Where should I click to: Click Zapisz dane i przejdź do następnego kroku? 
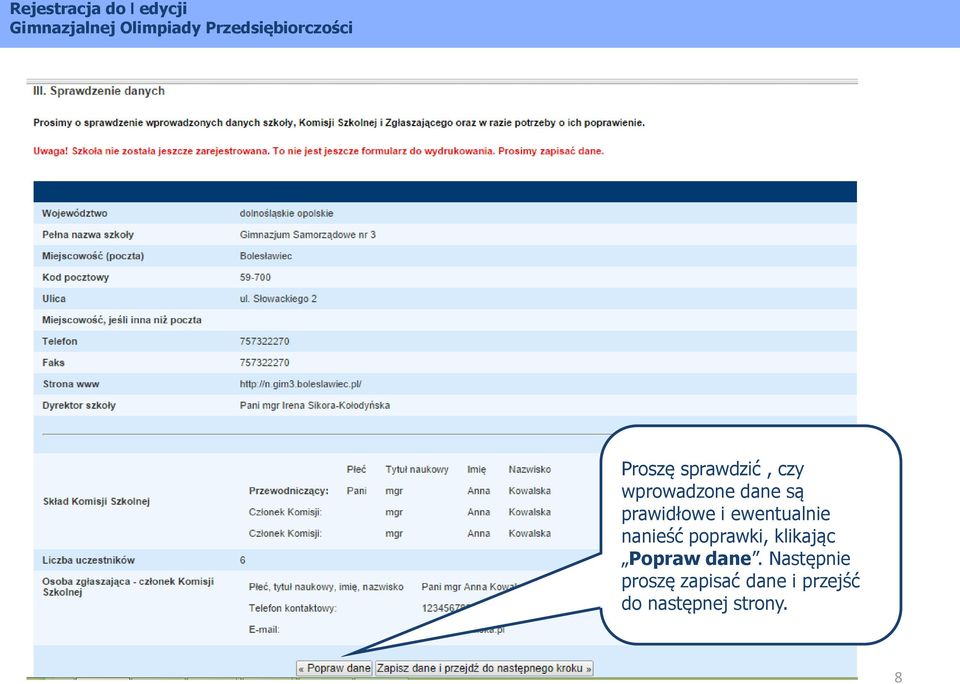pos(484,668)
